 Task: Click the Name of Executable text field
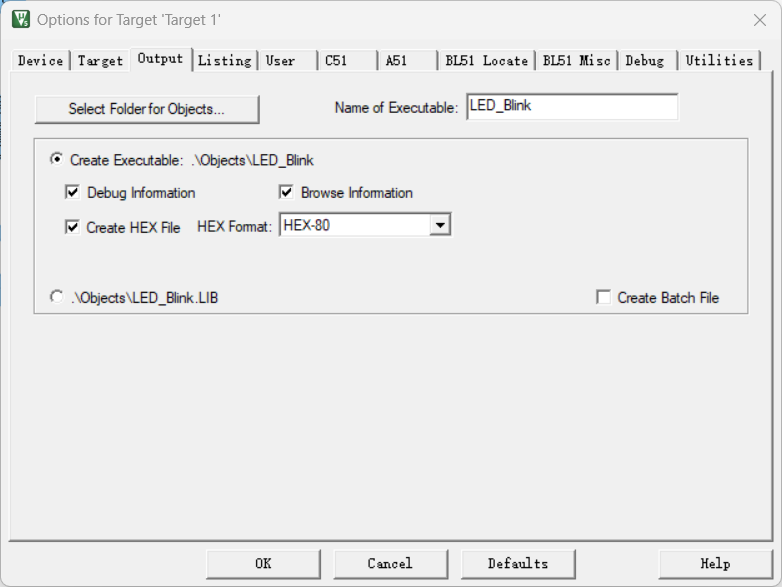571,107
